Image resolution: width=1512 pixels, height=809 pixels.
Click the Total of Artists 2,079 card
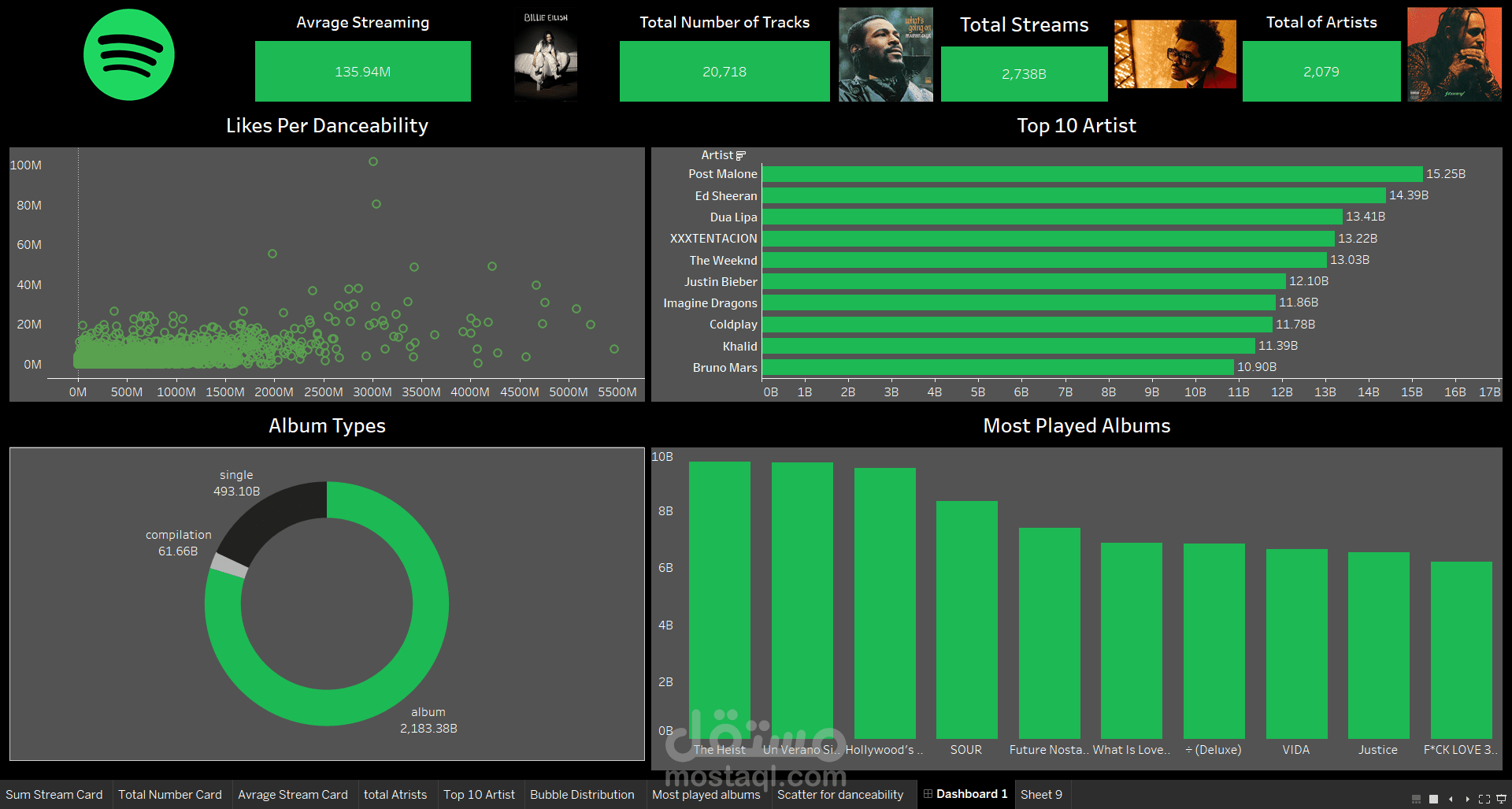click(1321, 72)
